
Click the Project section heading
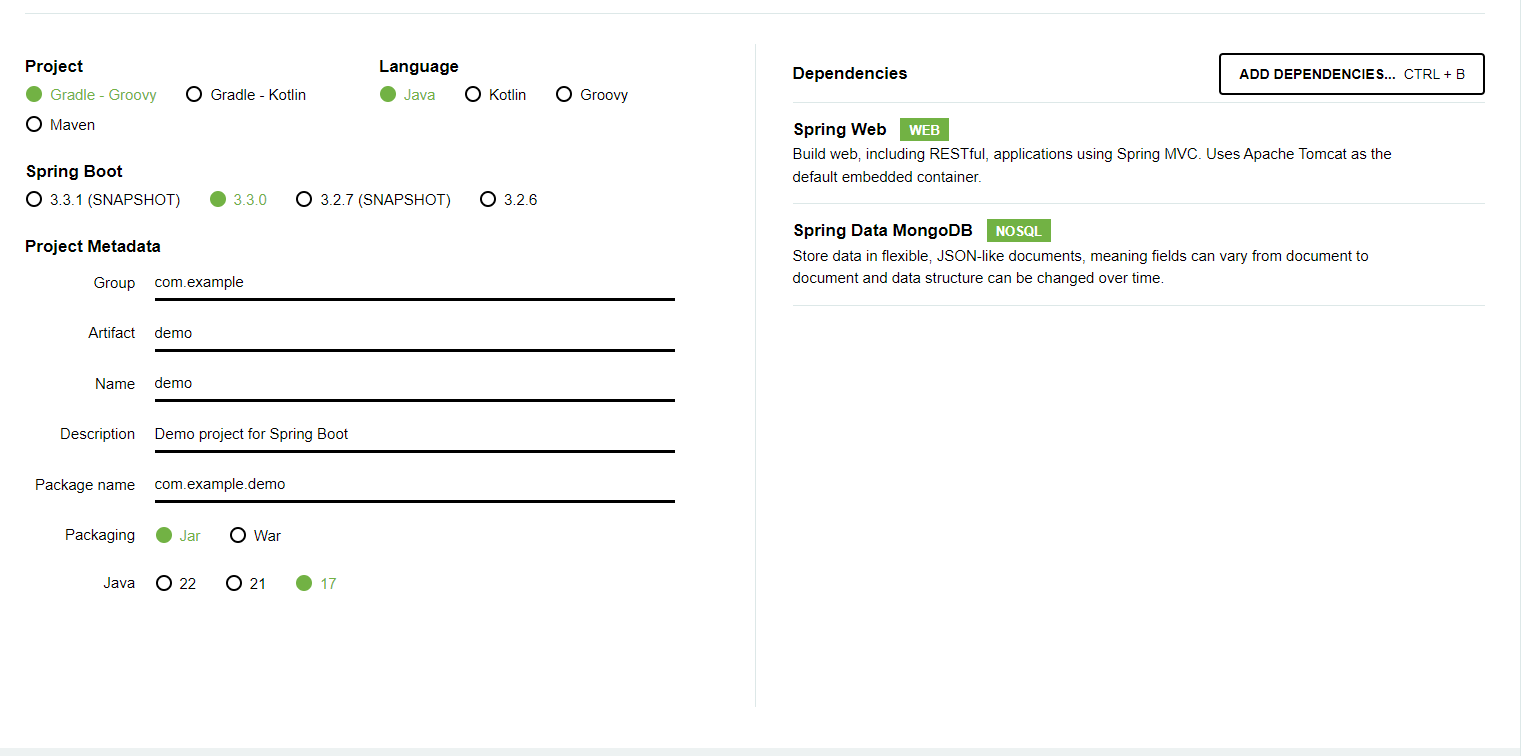[x=54, y=67]
